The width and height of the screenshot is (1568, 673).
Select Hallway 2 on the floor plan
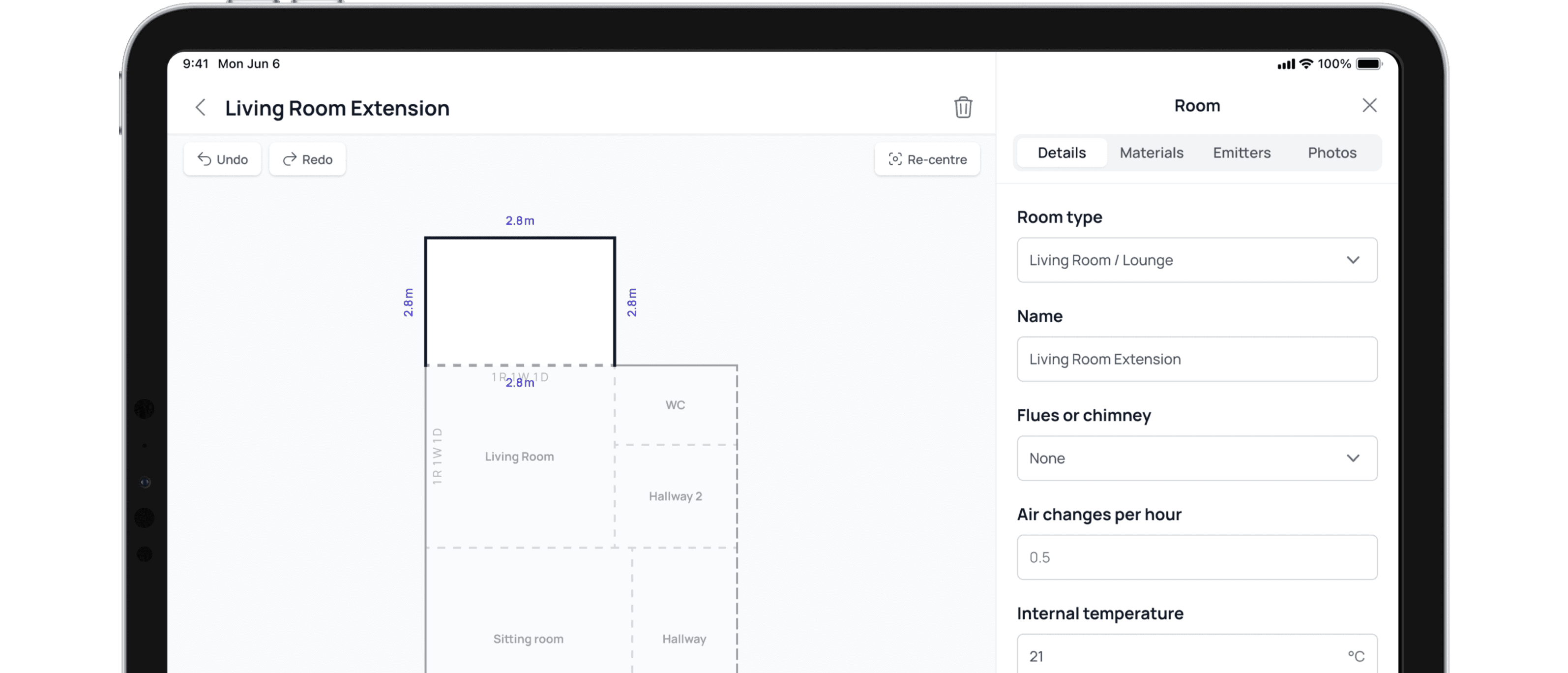[675, 496]
